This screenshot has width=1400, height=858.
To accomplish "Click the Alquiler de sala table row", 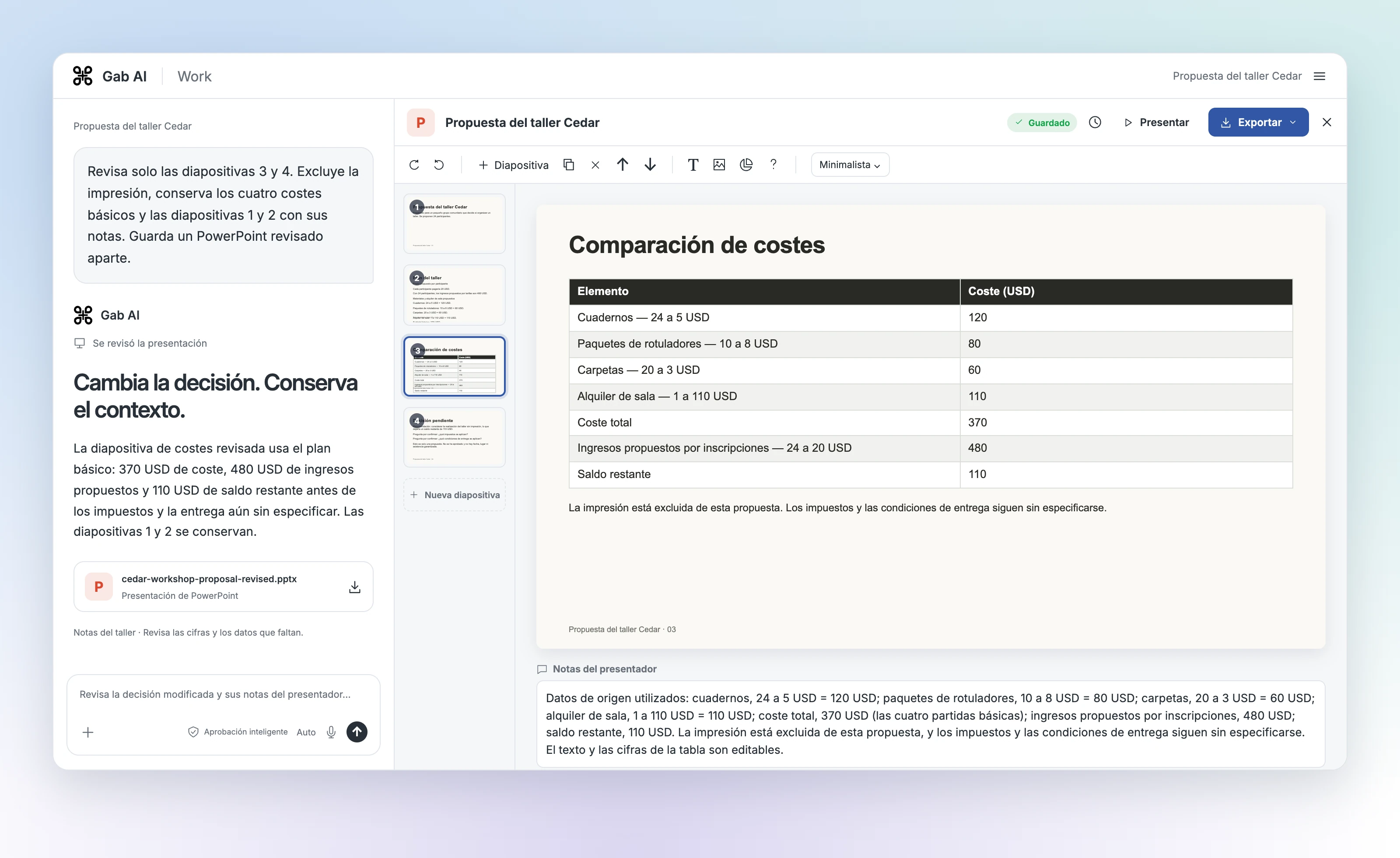I will click(931, 396).
